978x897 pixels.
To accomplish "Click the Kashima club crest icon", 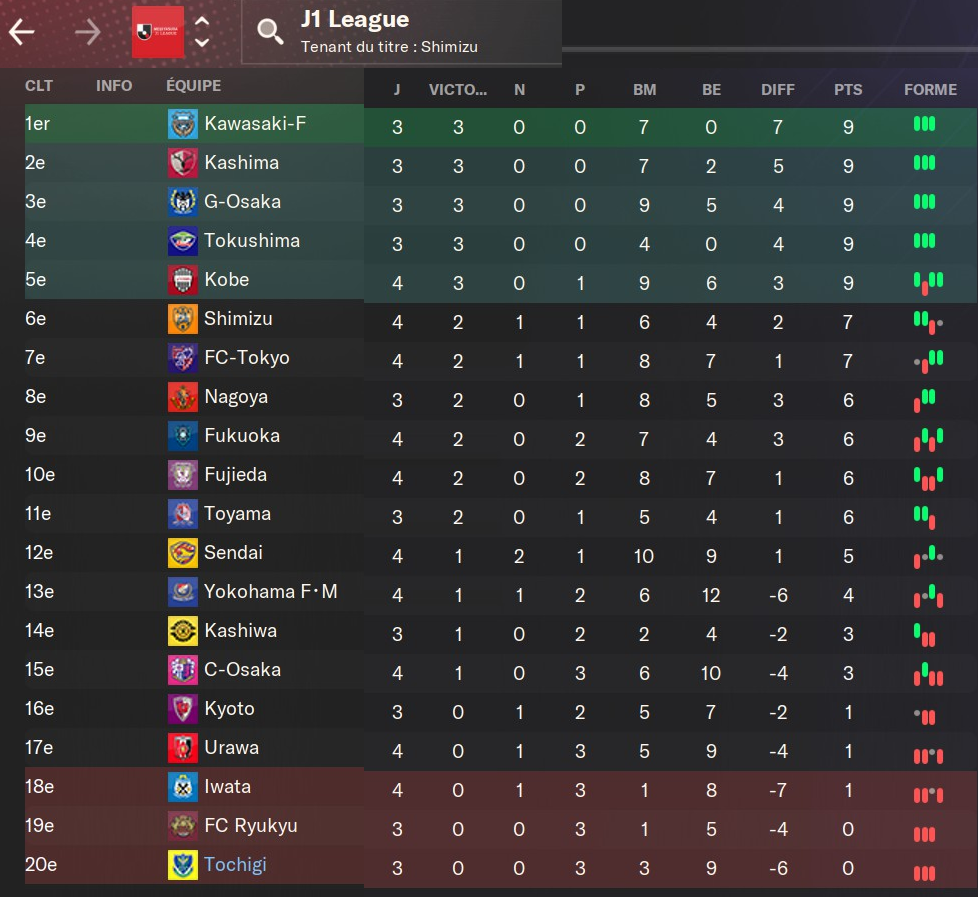I will (x=183, y=163).
